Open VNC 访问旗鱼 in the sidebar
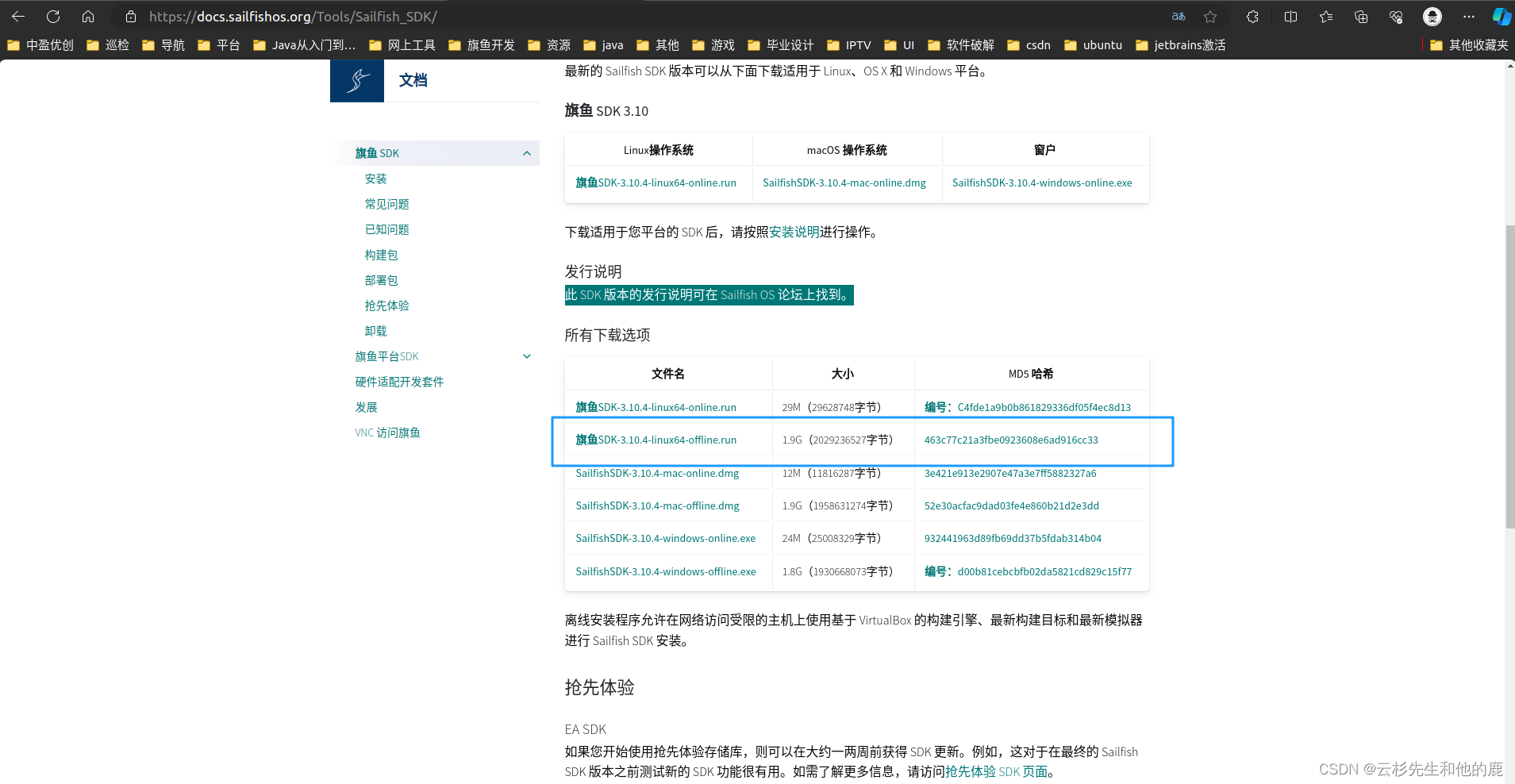Viewport: 1515px width, 784px height. 388,432
